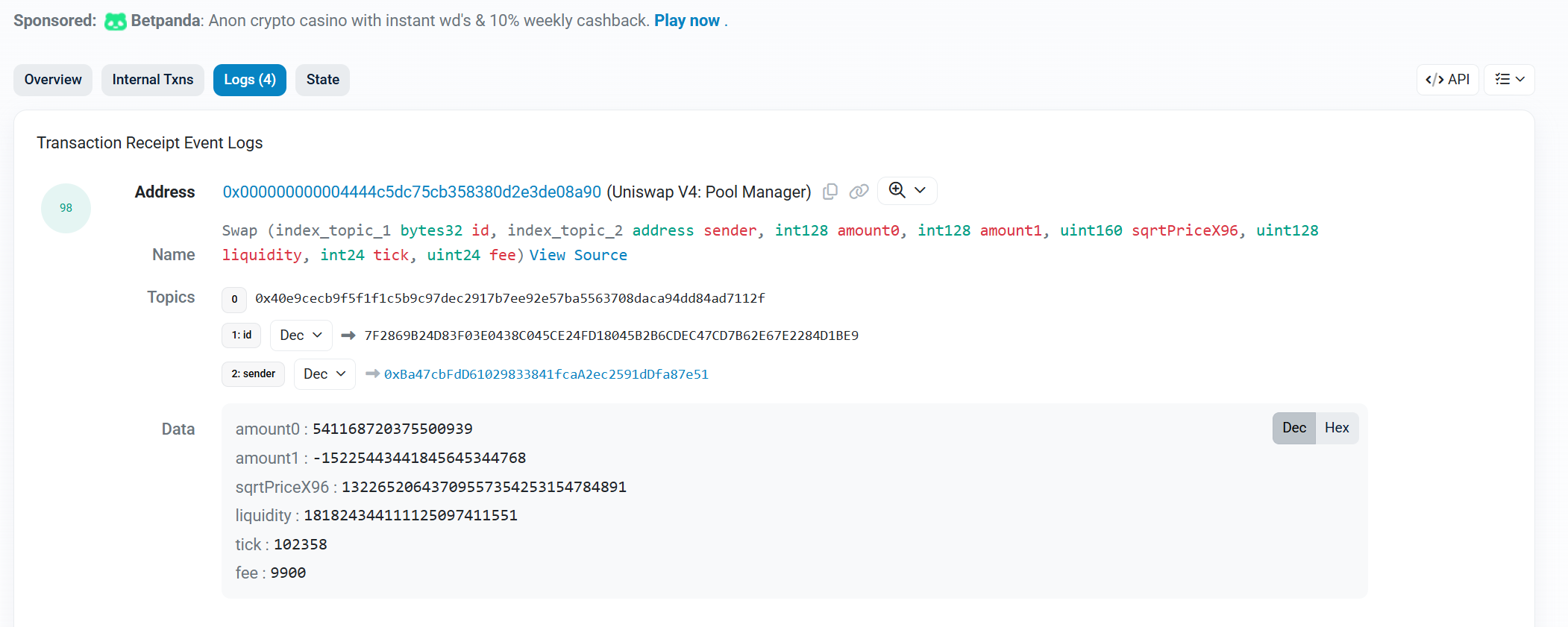Select the Logs (4) tab
The height and width of the screenshot is (627, 1568).
(250, 80)
